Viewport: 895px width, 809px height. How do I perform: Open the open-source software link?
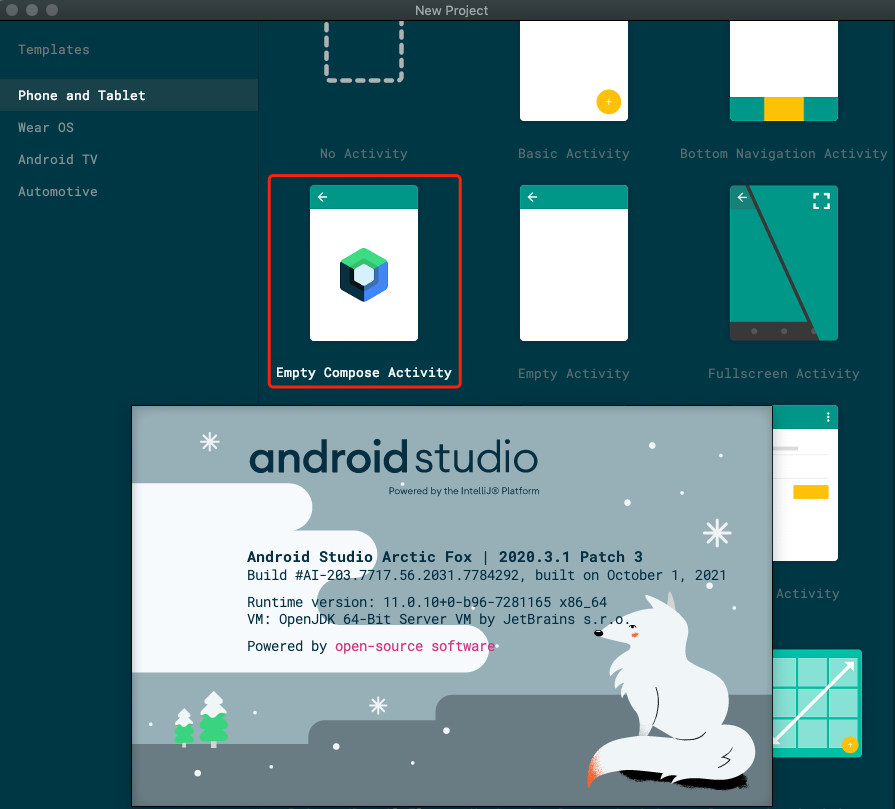415,646
